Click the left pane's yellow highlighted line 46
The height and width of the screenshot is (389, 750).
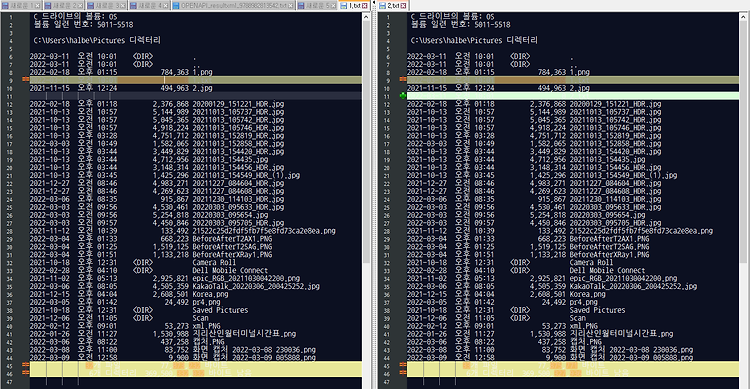point(196,373)
